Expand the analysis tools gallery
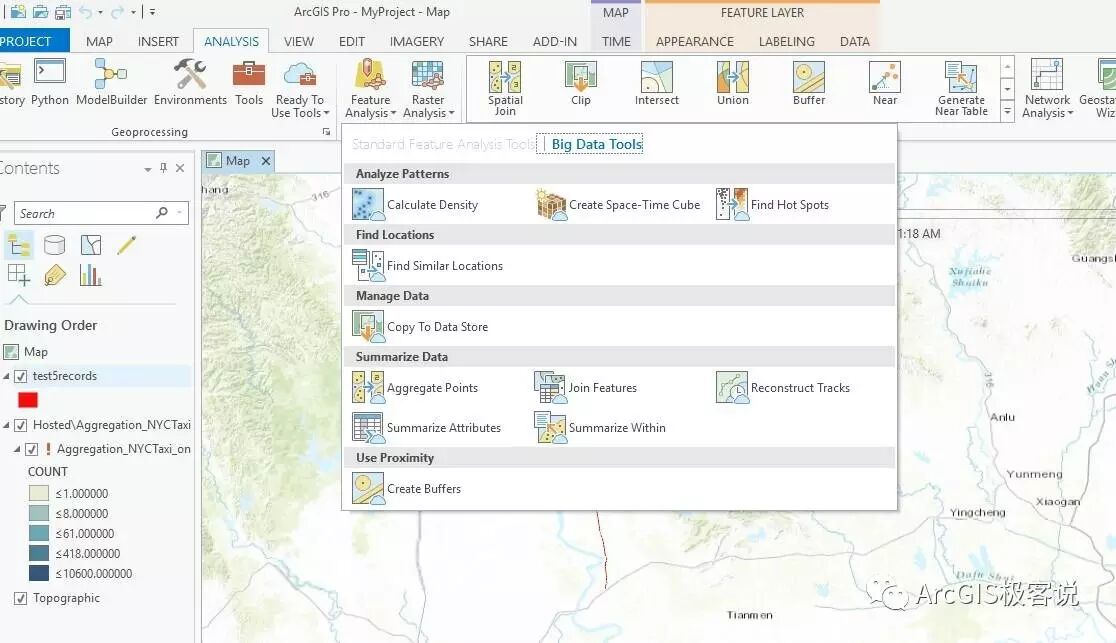The height and width of the screenshot is (643, 1116). (x=1007, y=112)
